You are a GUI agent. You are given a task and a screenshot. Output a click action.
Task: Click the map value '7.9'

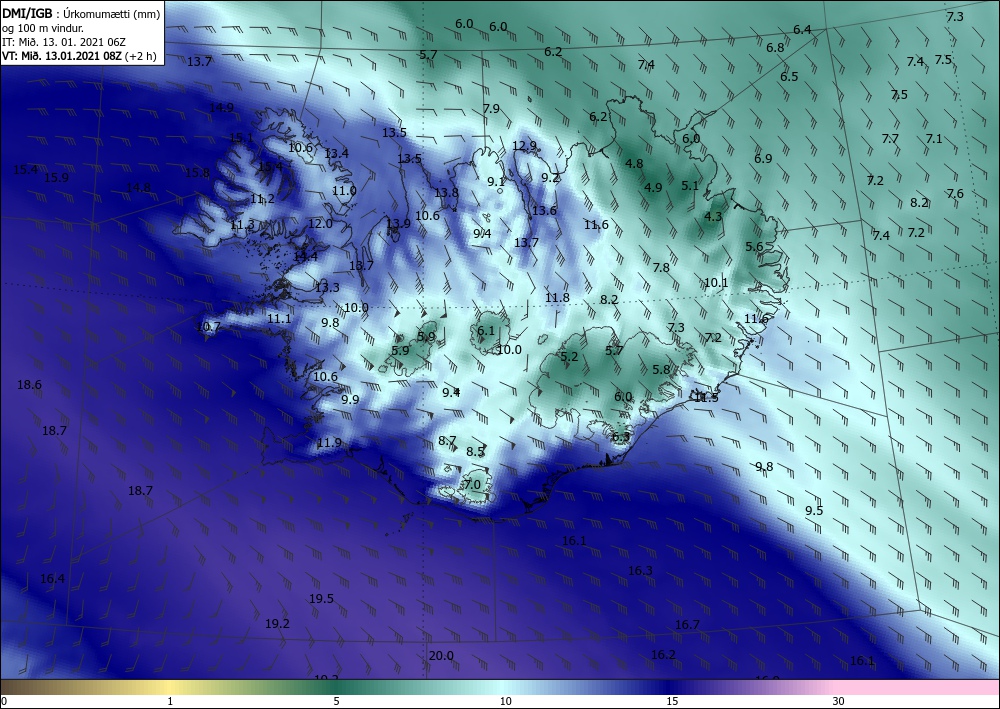[x=491, y=108]
